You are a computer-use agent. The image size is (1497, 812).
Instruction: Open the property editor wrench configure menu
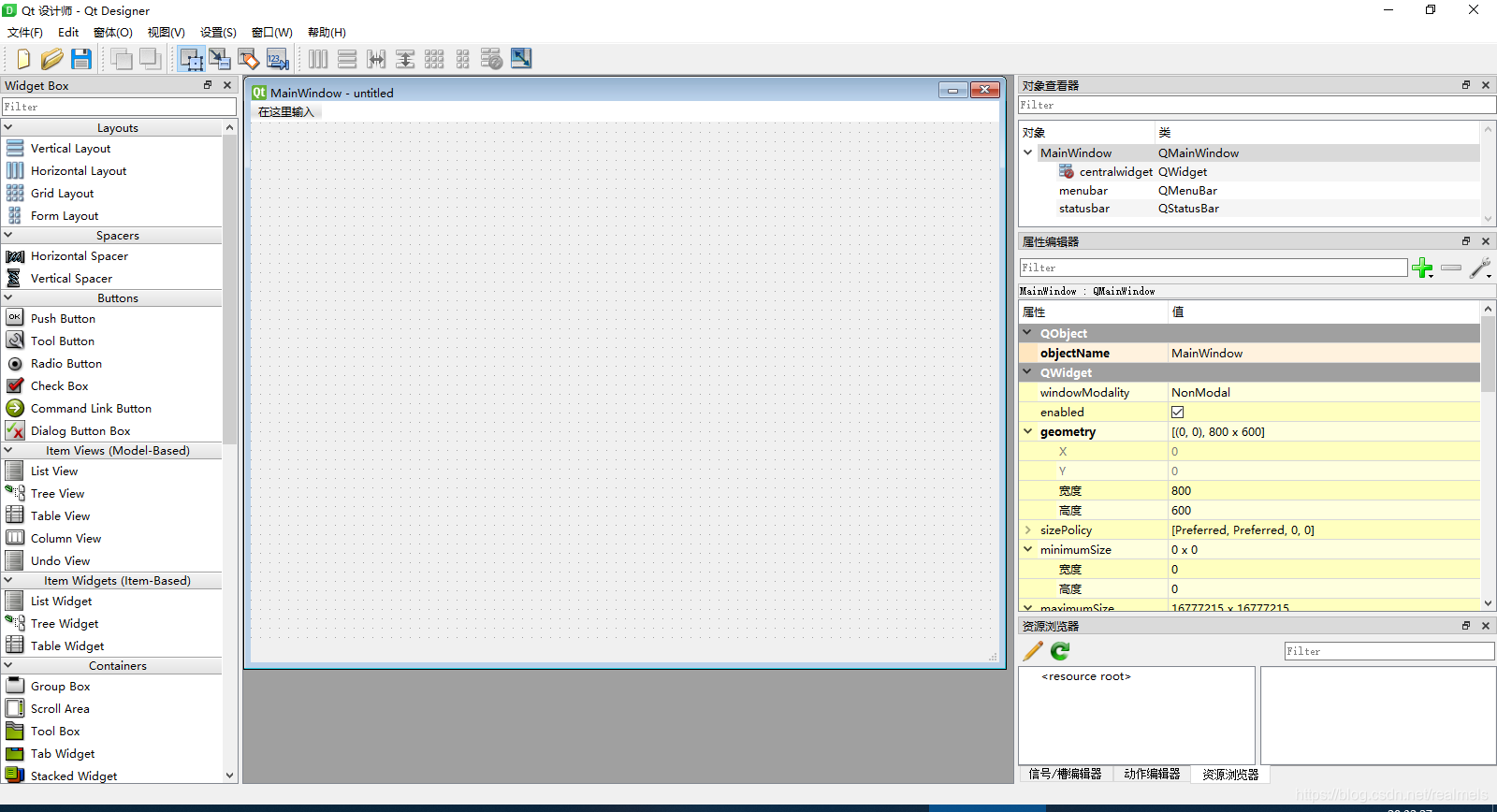1480,268
